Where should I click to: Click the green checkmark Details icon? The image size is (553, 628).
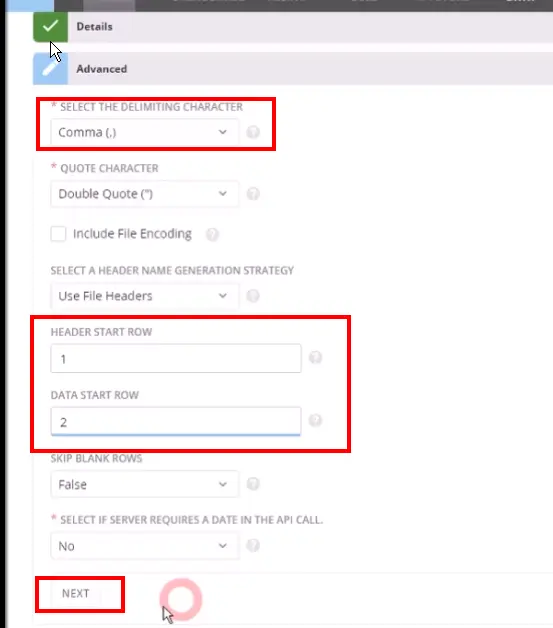click(x=50, y=27)
